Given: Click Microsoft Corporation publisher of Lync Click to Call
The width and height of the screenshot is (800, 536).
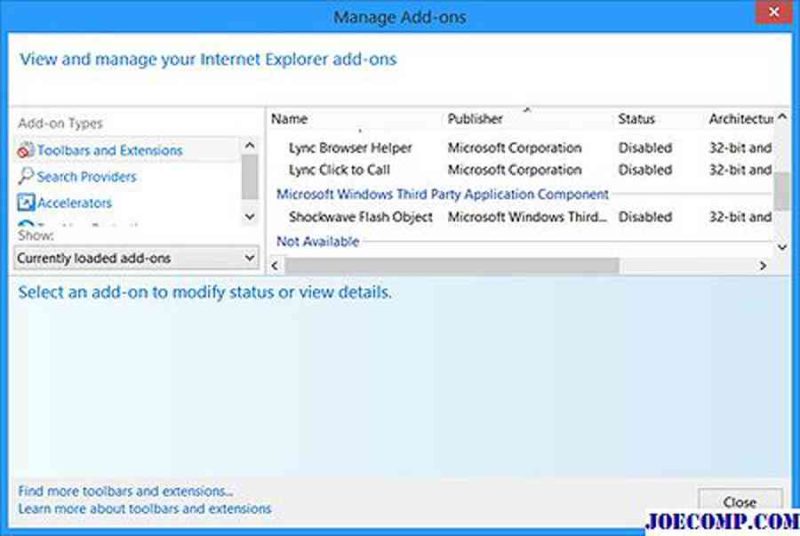Looking at the screenshot, I should (515, 170).
